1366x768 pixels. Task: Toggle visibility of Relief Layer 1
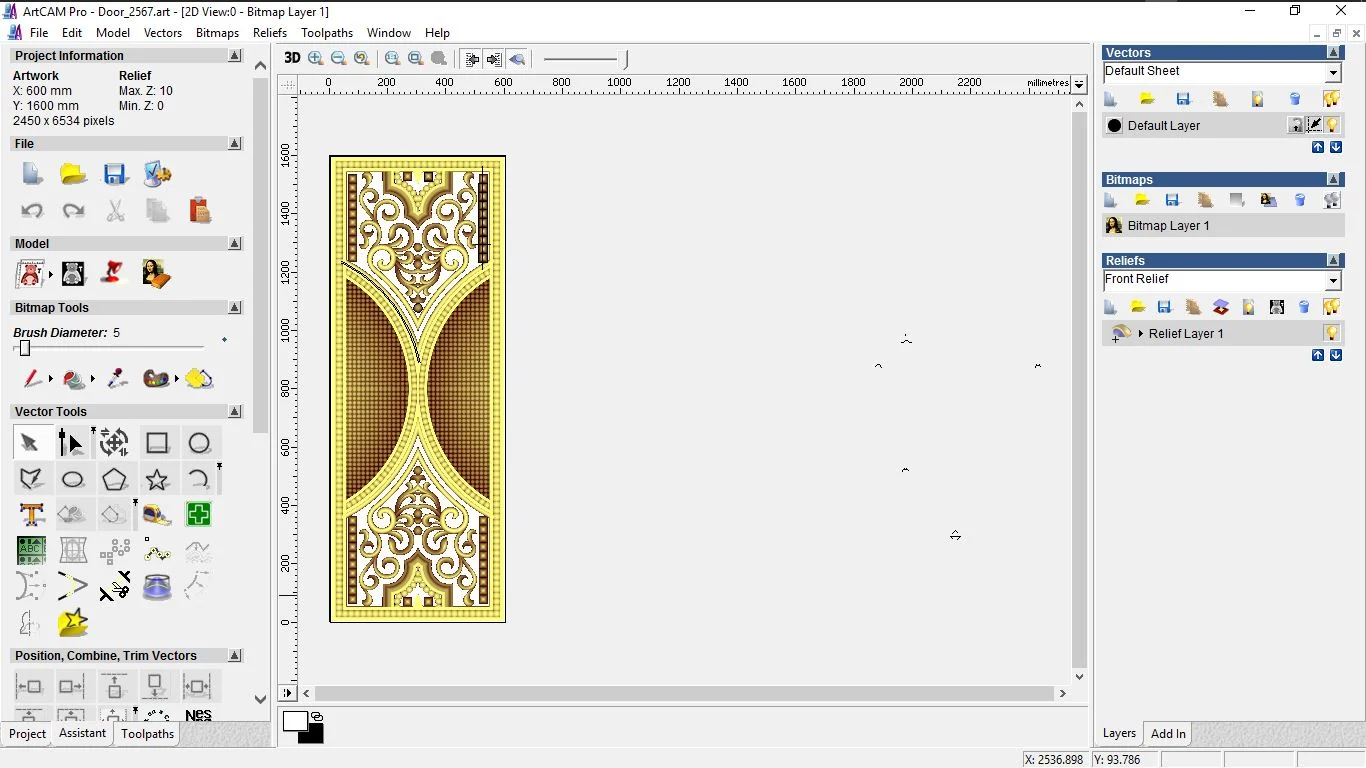tap(1332, 333)
